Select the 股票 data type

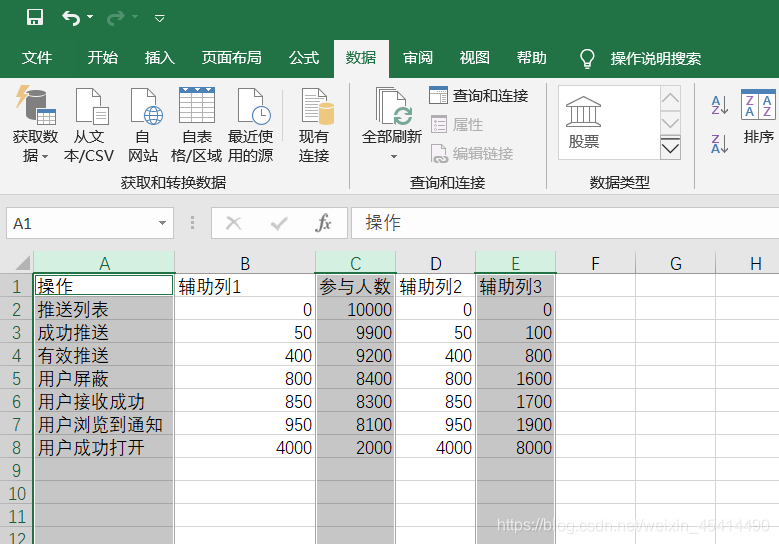[584, 123]
